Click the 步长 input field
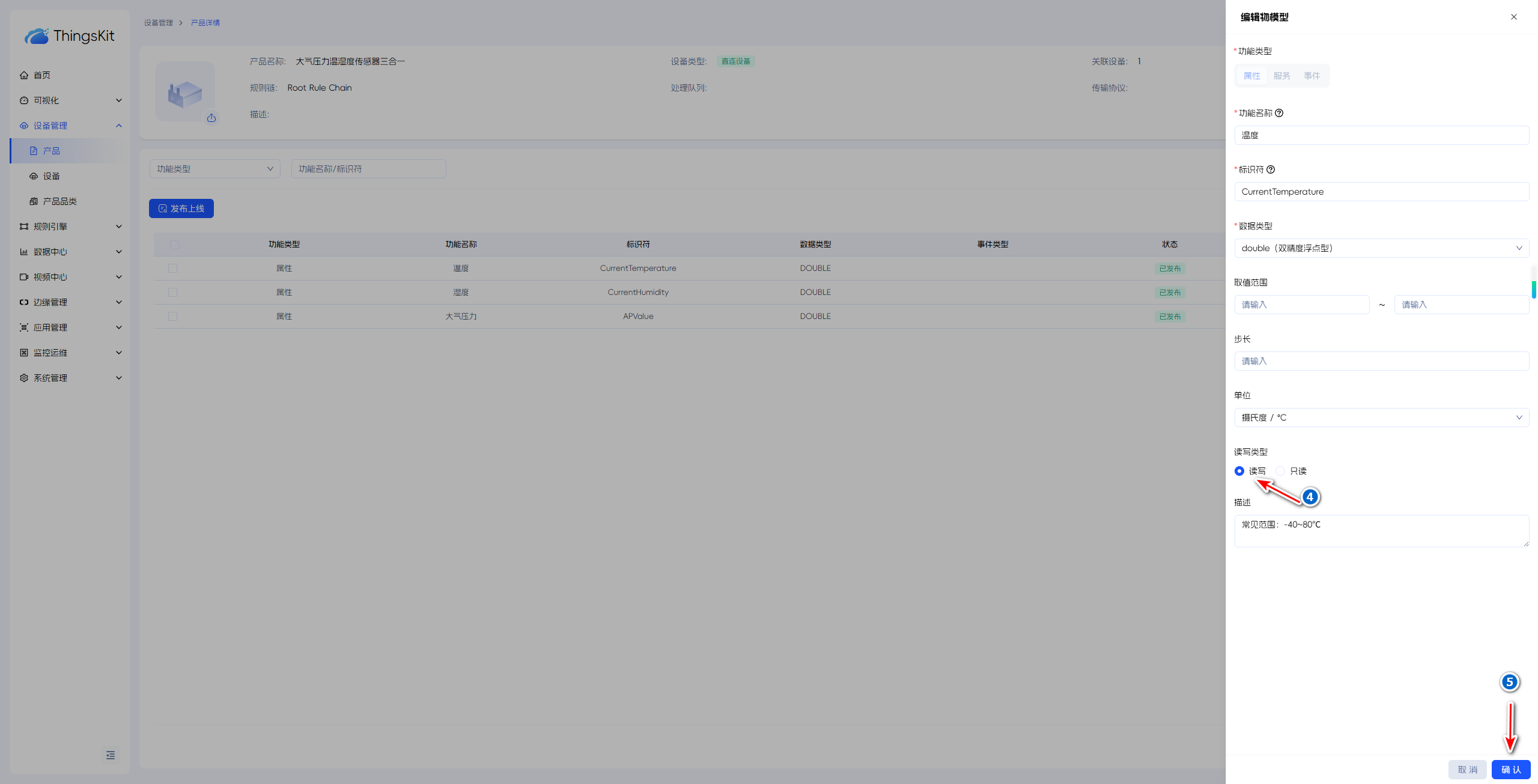 point(1381,361)
